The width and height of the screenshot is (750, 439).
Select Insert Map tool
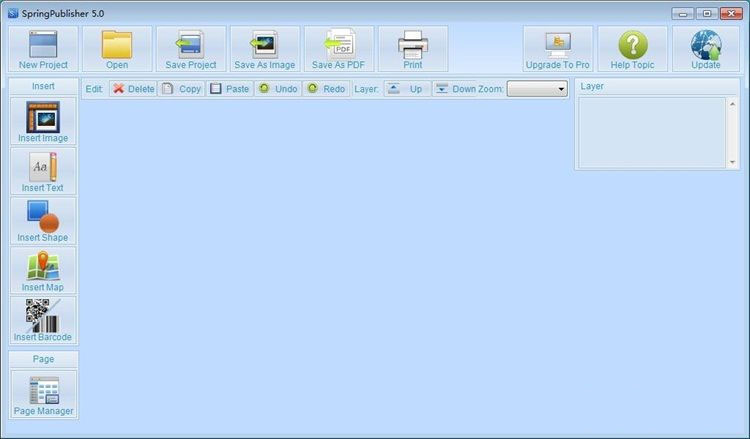[43, 270]
